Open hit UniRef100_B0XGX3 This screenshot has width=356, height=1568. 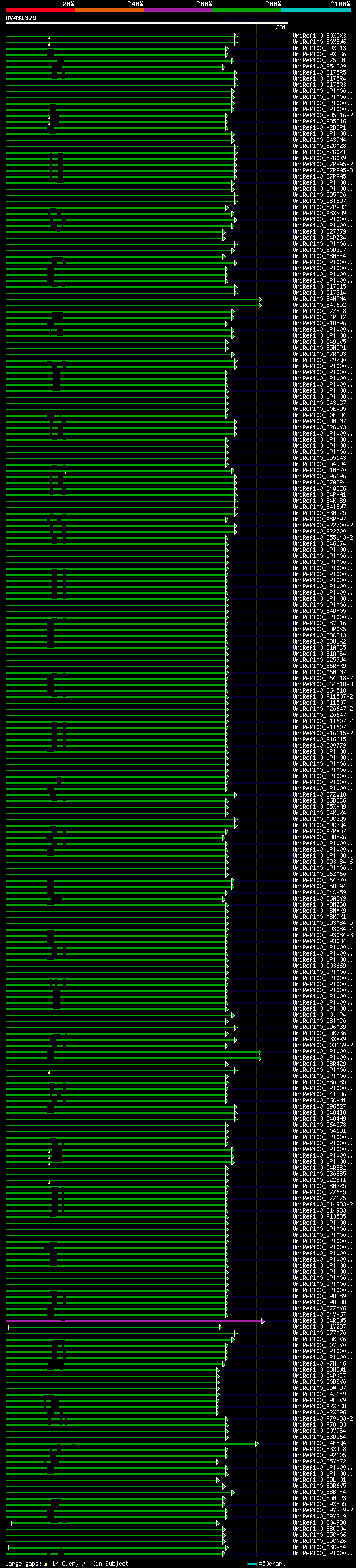319,36
